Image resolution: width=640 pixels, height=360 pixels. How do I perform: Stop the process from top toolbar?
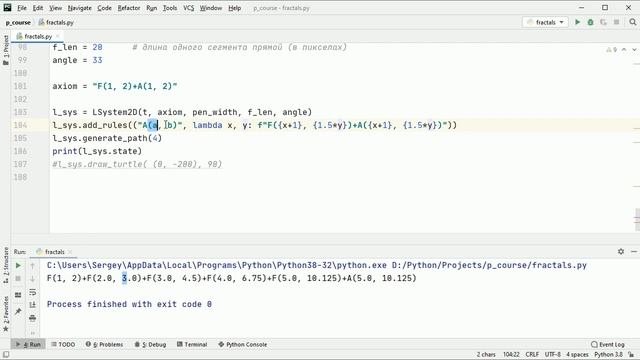coord(616,22)
